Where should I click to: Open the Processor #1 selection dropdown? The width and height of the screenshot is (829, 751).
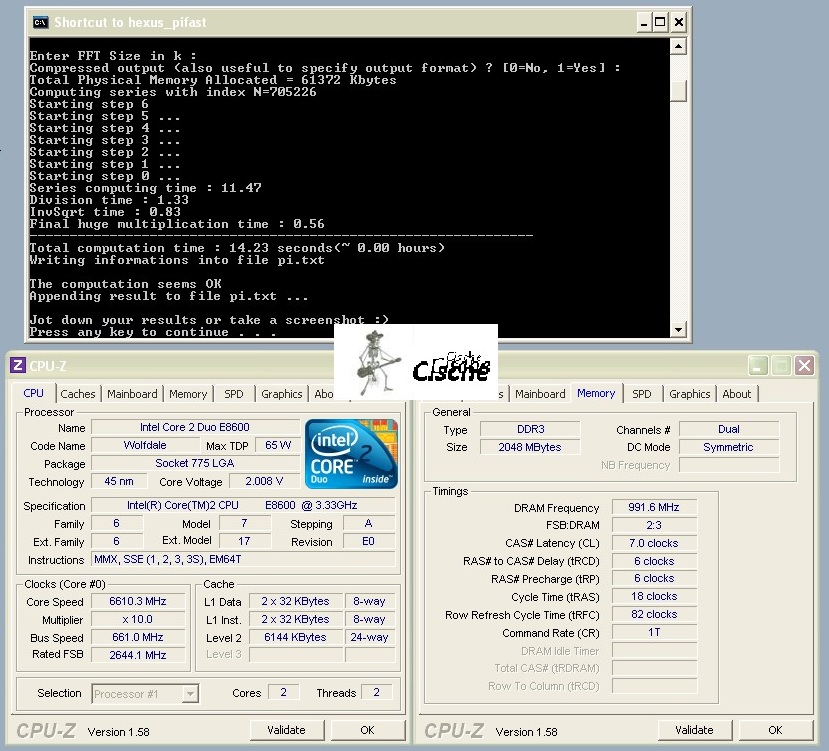coord(190,693)
